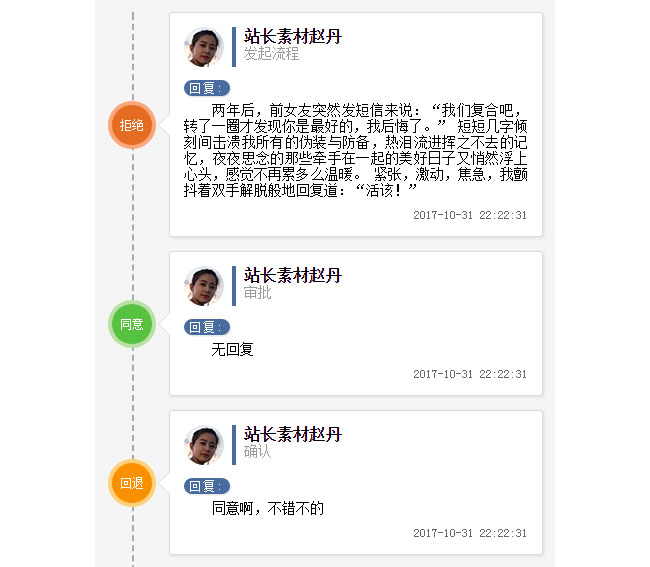Click the timestamp in the 确认 card
The image size is (650, 567).
pos(470,533)
